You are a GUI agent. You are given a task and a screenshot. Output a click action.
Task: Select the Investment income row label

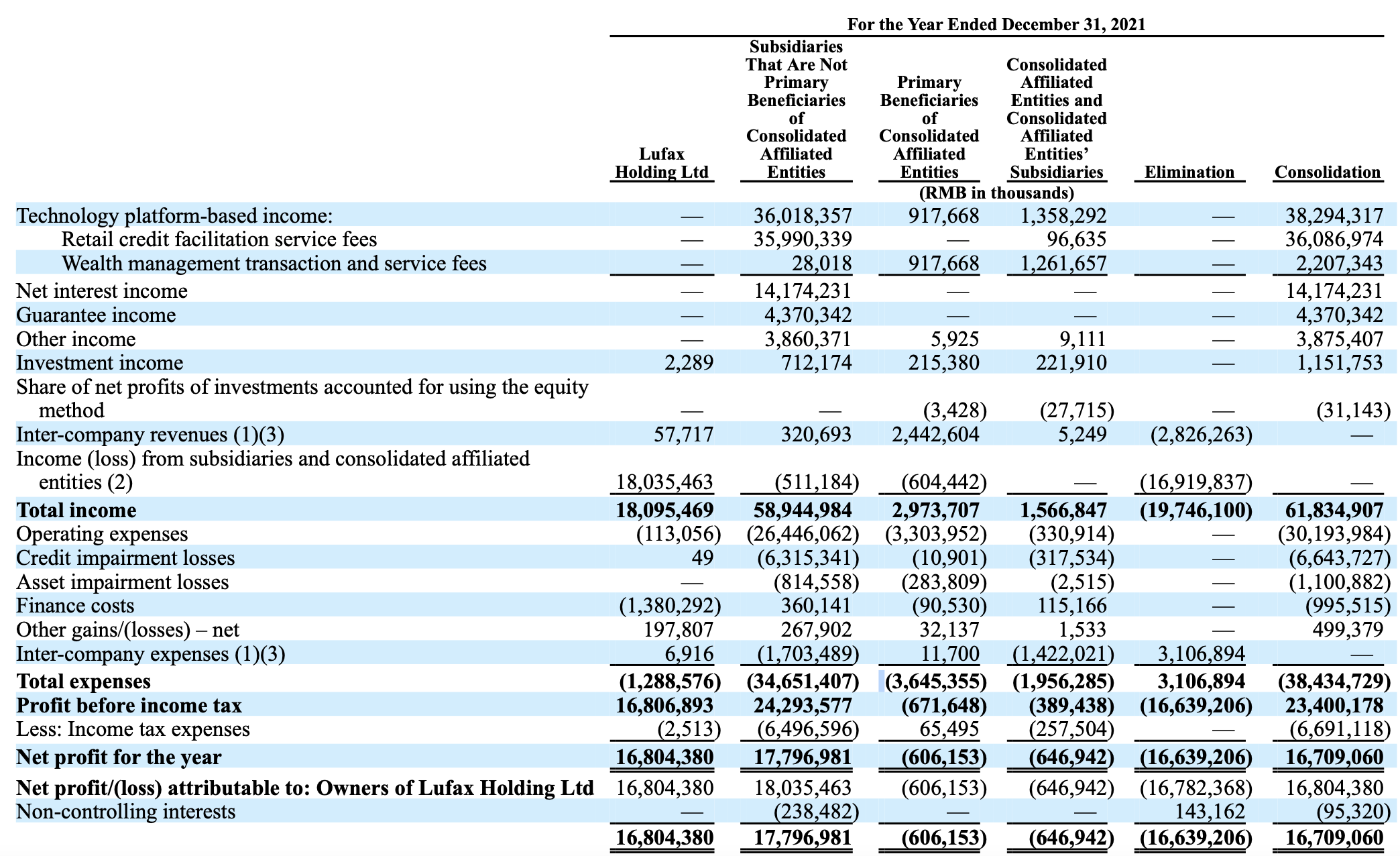(x=99, y=363)
